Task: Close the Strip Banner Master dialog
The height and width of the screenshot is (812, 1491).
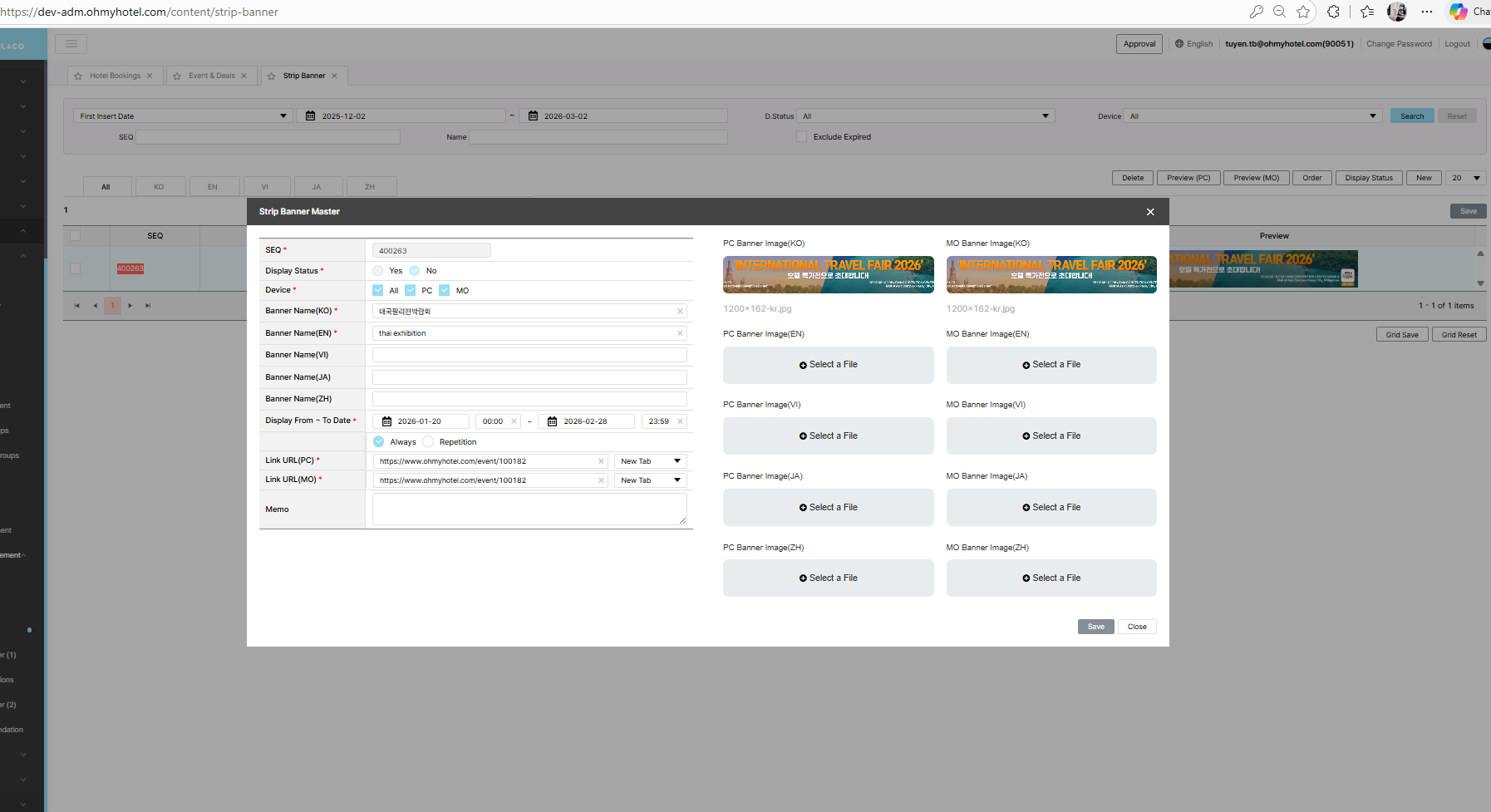Action: [x=1150, y=212]
